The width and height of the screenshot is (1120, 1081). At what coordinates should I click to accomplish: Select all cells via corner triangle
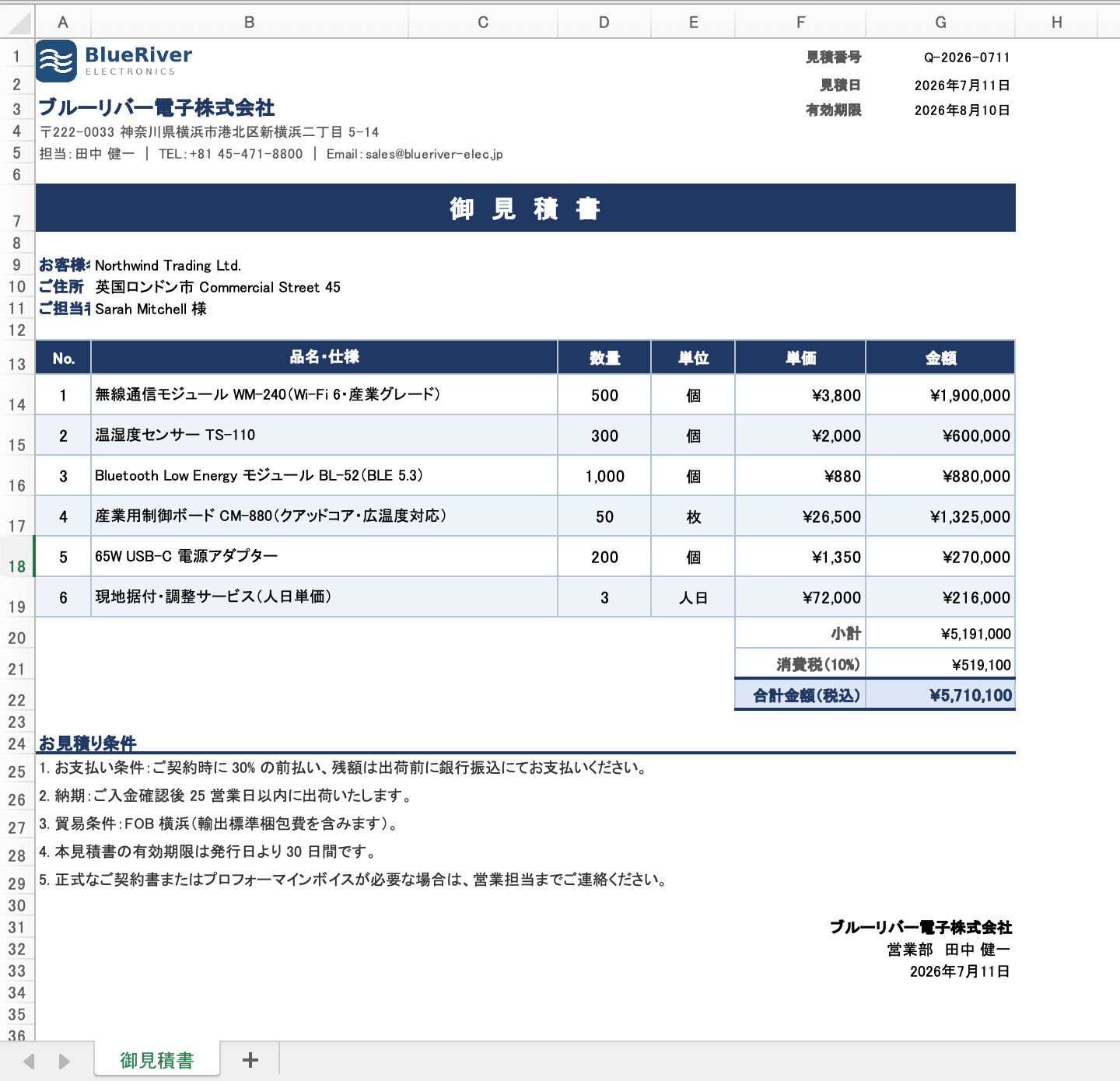[17, 23]
